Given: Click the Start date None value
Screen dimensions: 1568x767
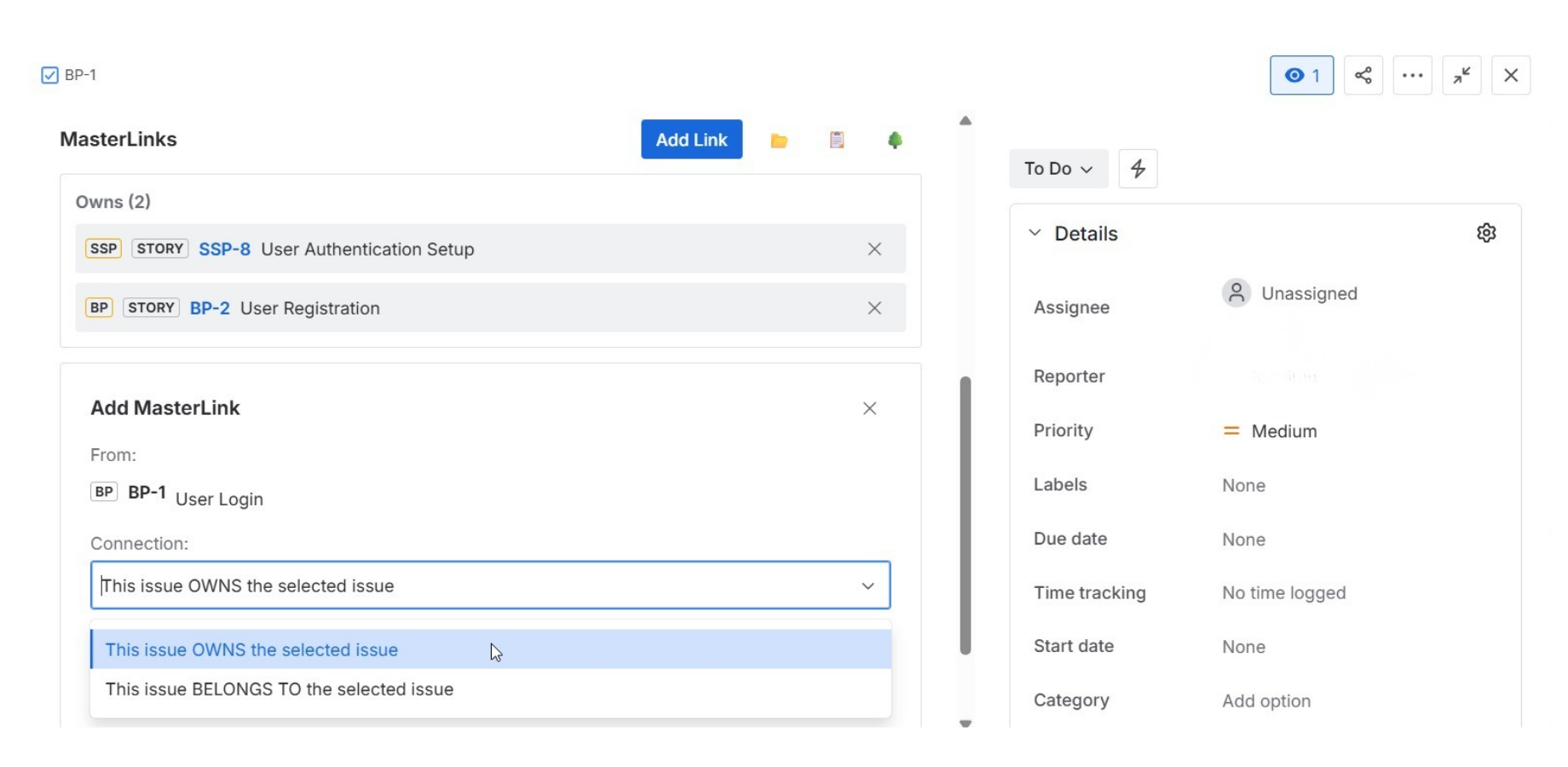Looking at the screenshot, I should coord(1244,647).
